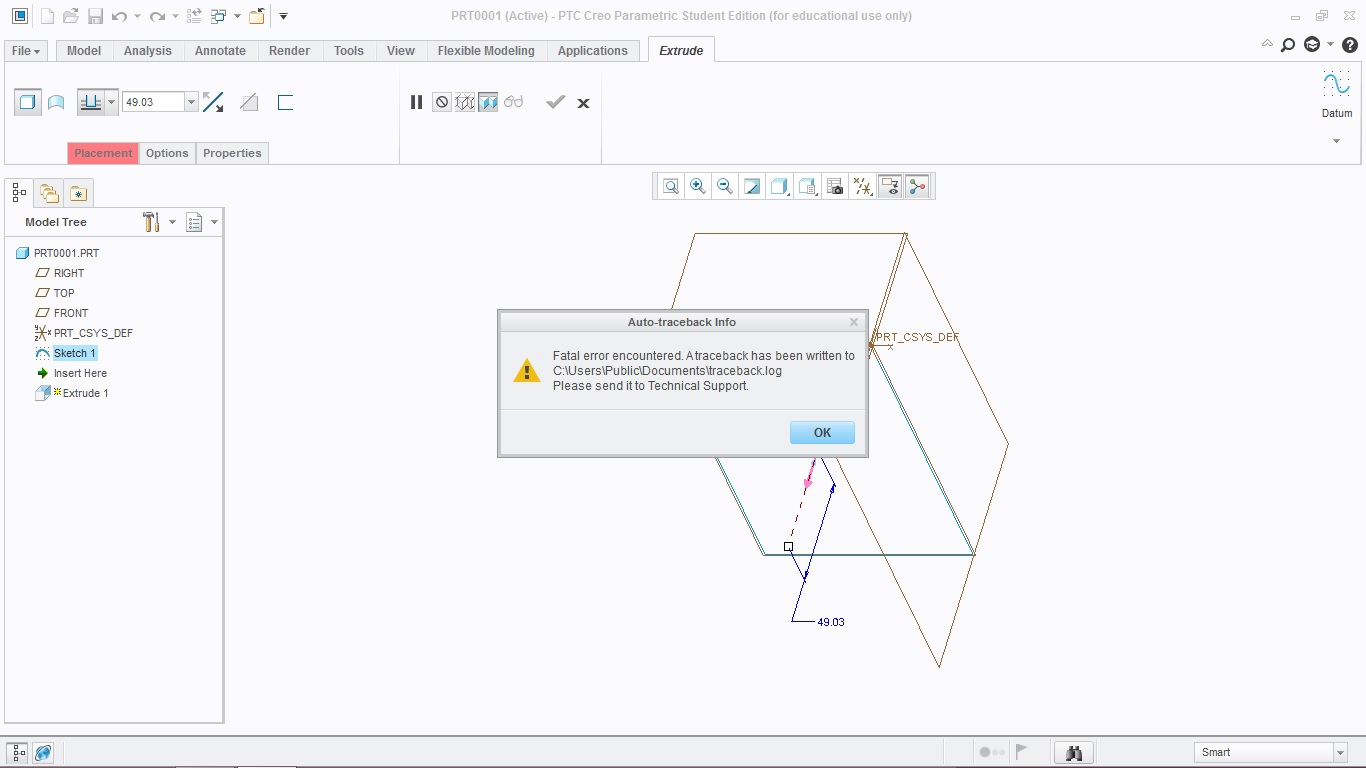
Task: Cancel the extrude with the X icon
Action: [584, 103]
